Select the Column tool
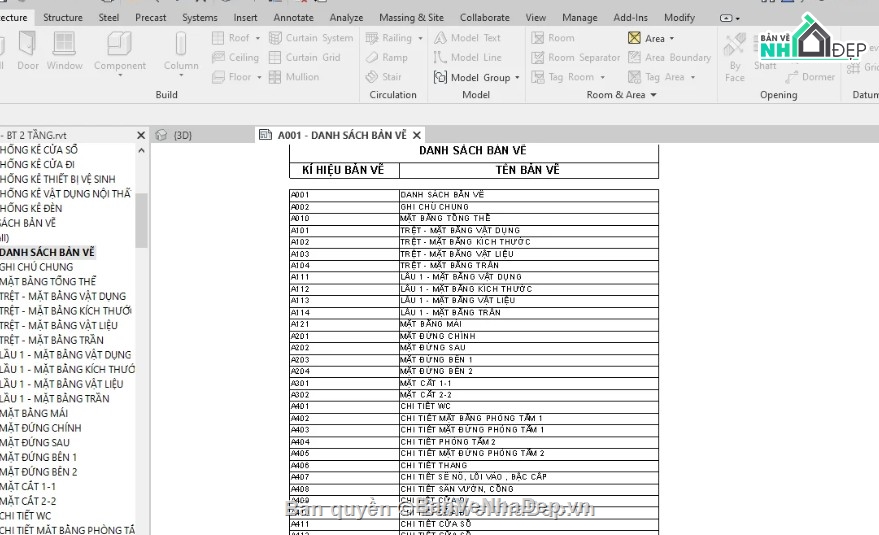Viewport: 879px width, 535px height. point(181,51)
